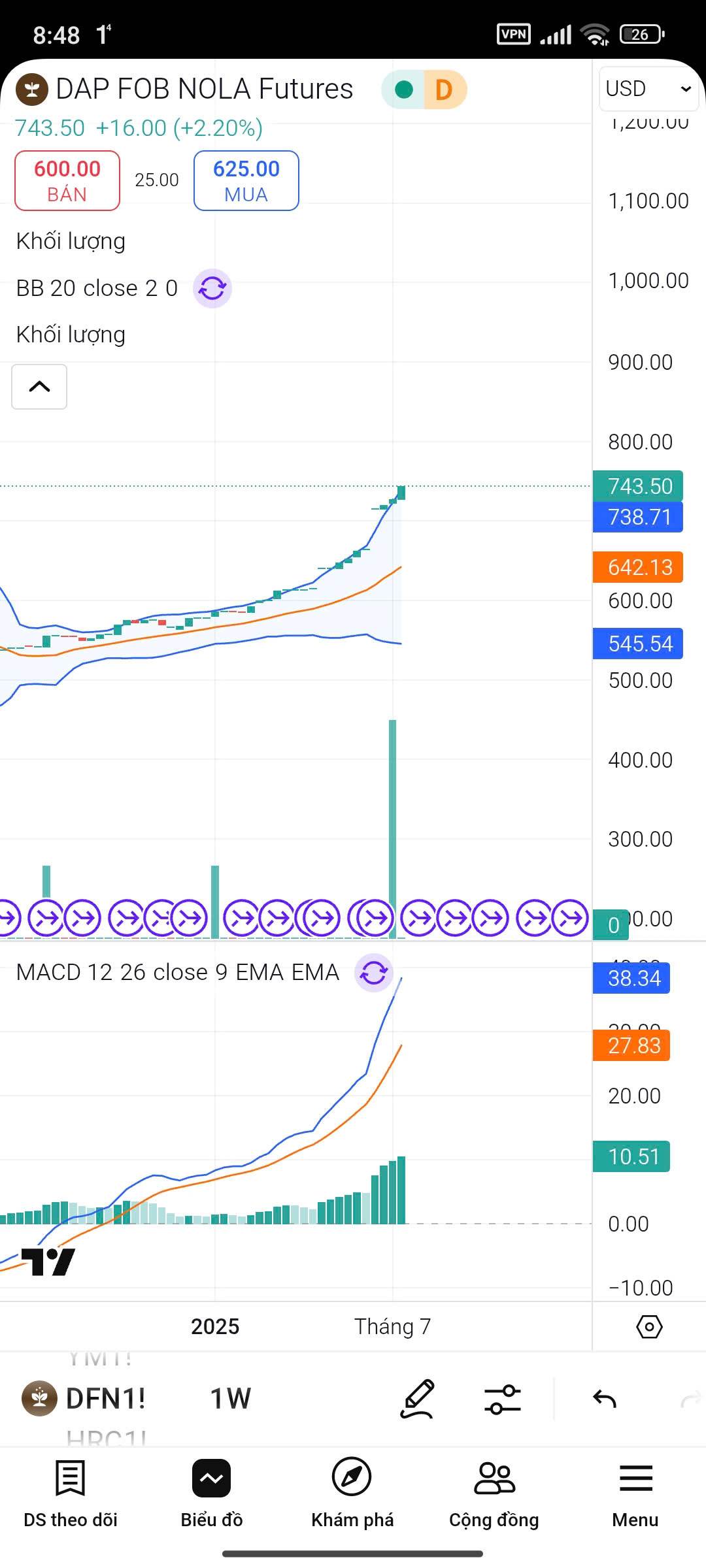Tap the undo arrow
The image size is (706, 1568).
pos(605,1399)
